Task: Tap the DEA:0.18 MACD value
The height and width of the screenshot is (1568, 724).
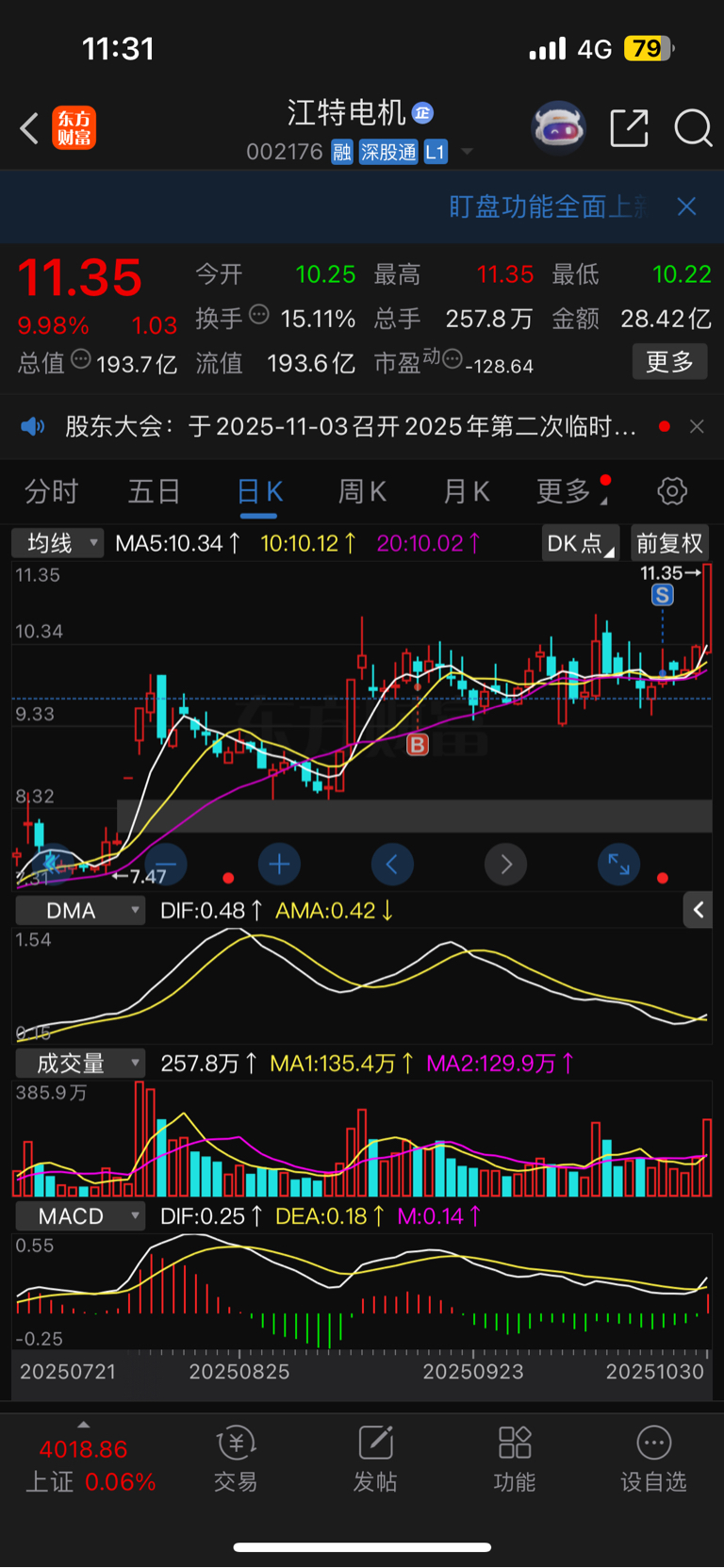Action: 330,1216
